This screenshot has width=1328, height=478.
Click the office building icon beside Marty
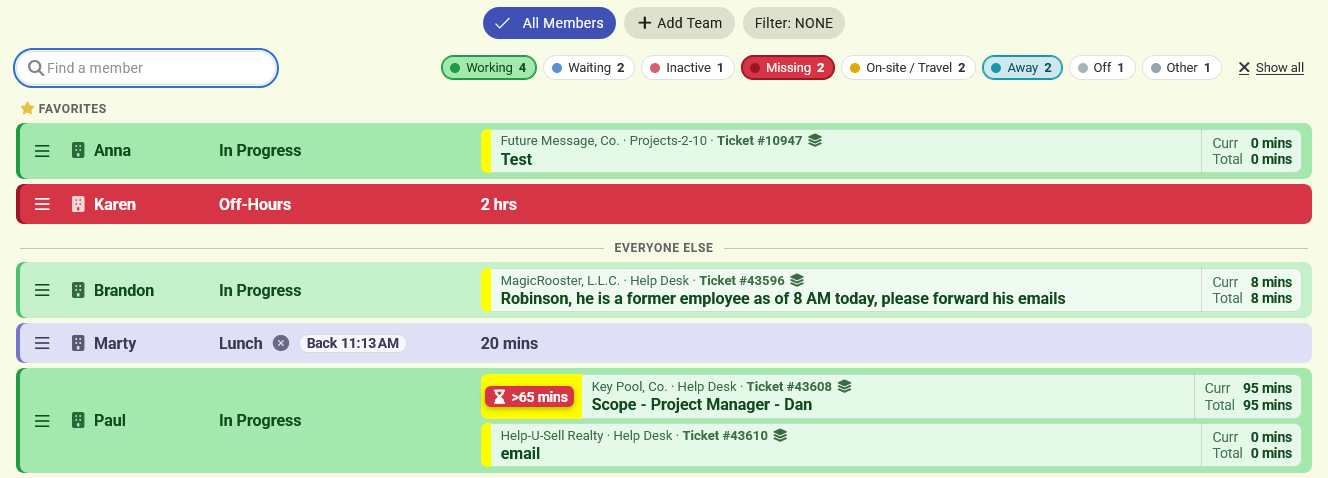(x=78, y=343)
